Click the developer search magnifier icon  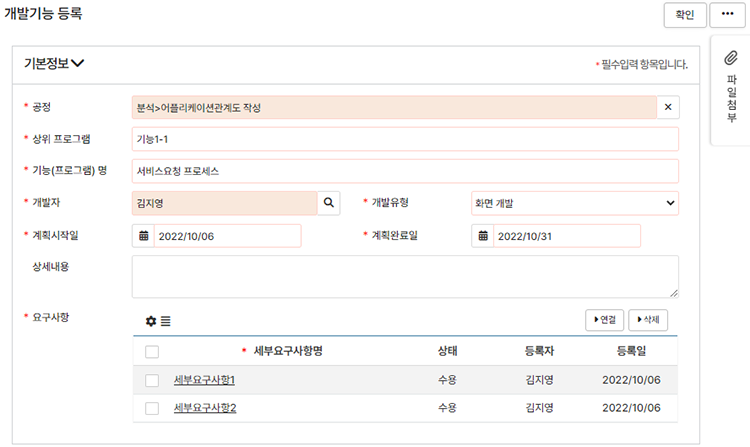coord(329,204)
